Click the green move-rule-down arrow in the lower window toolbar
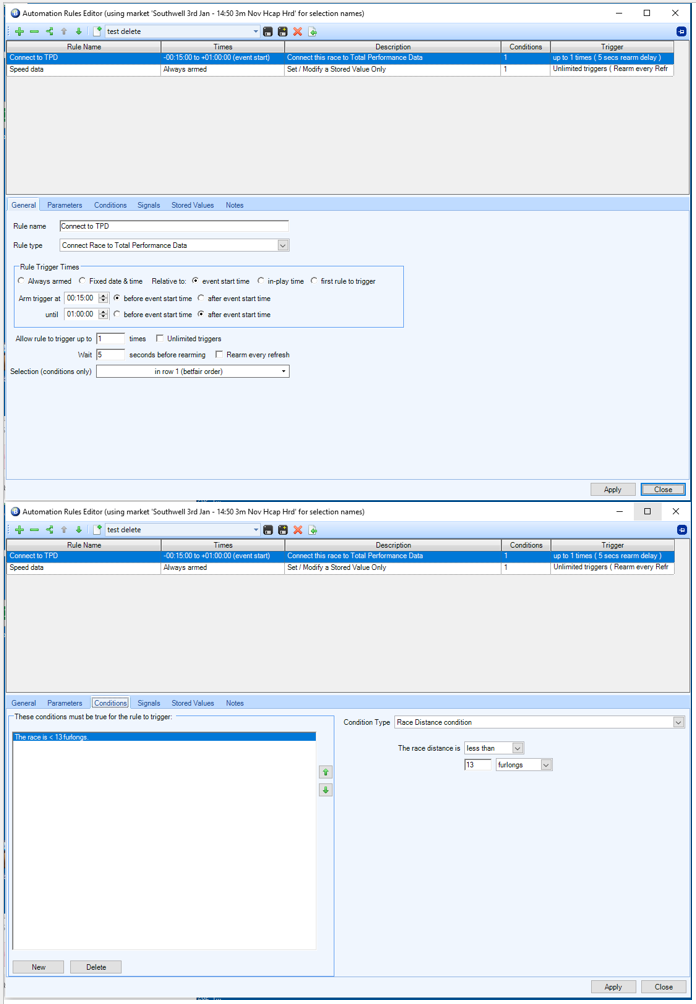Image resolution: width=696 pixels, height=1004 pixels. (79, 530)
